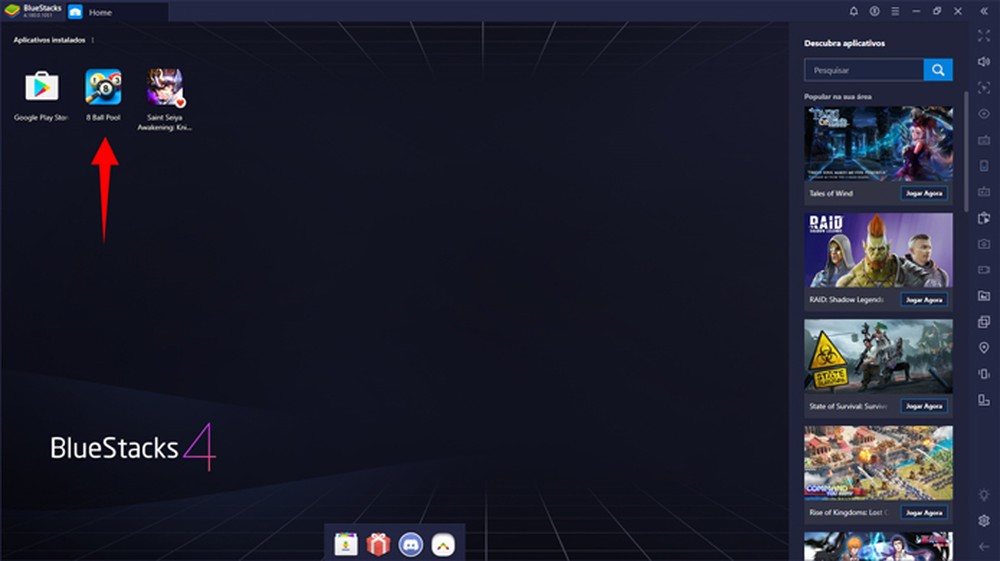The height and width of the screenshot is (561, 1000).
Task: Click the volume speaker sidebar icon
Action: [x=984, y=62]
